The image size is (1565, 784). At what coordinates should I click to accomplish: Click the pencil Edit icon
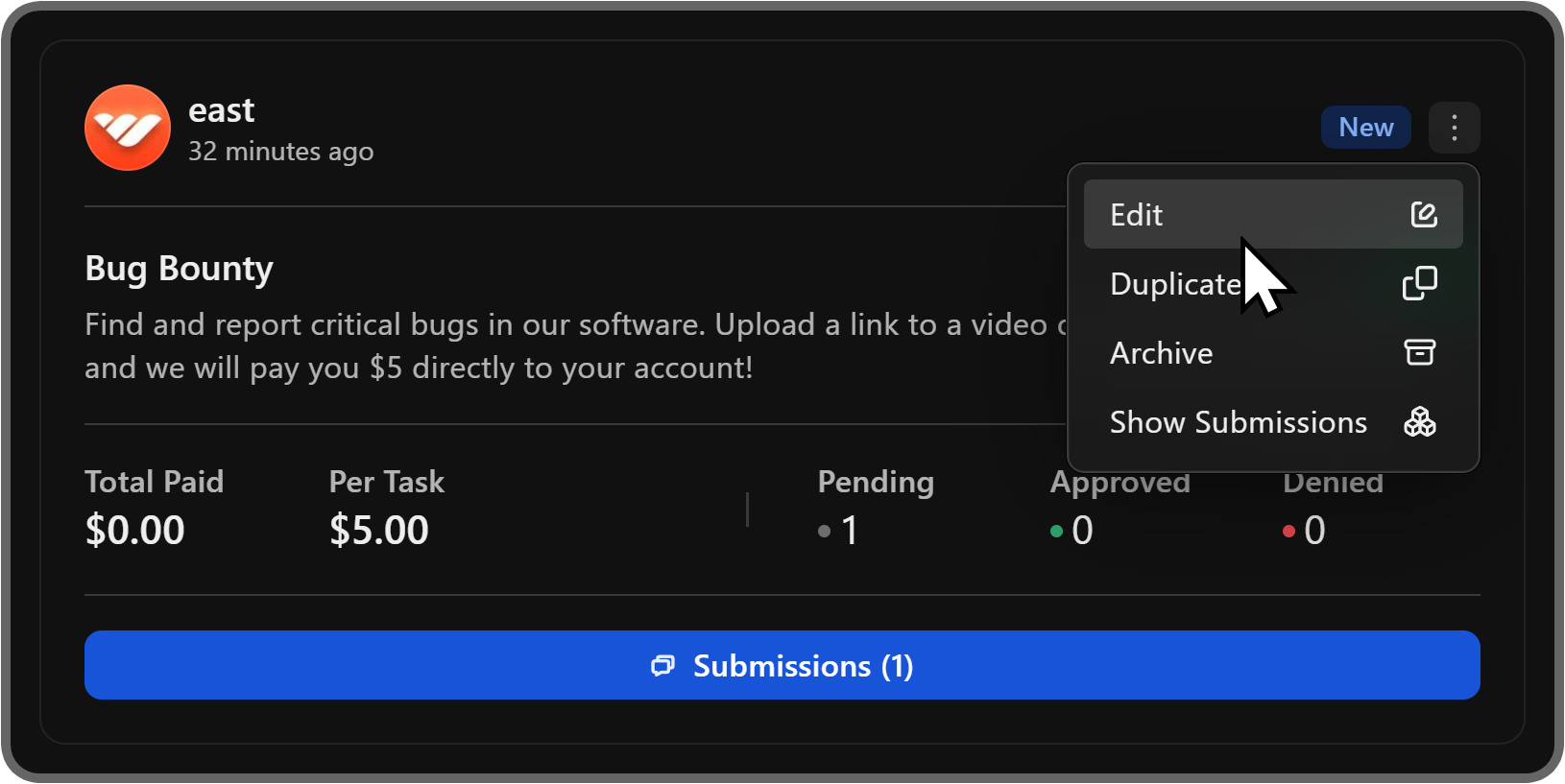point(1423,215)
